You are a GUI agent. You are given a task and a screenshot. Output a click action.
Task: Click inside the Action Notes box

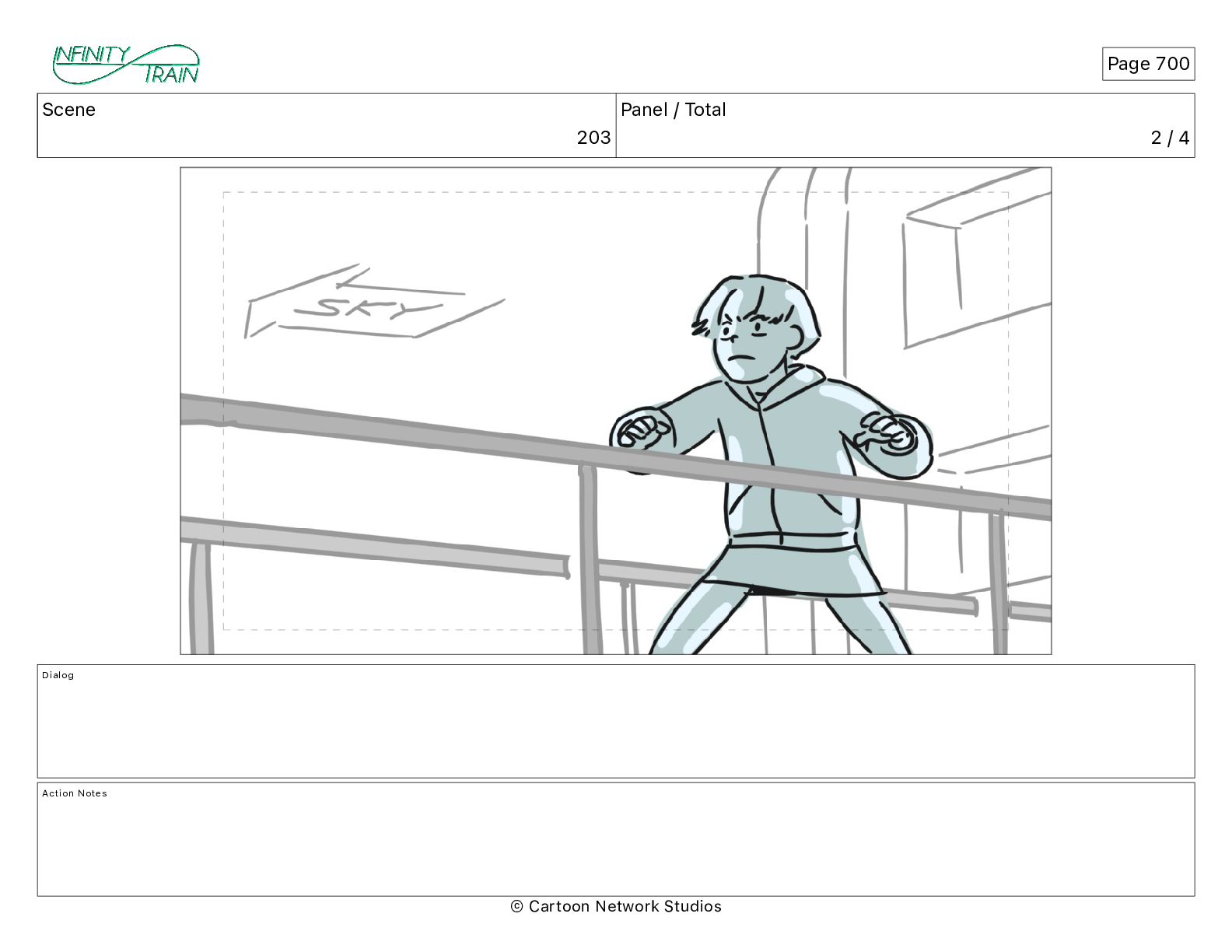pos(616,839)
